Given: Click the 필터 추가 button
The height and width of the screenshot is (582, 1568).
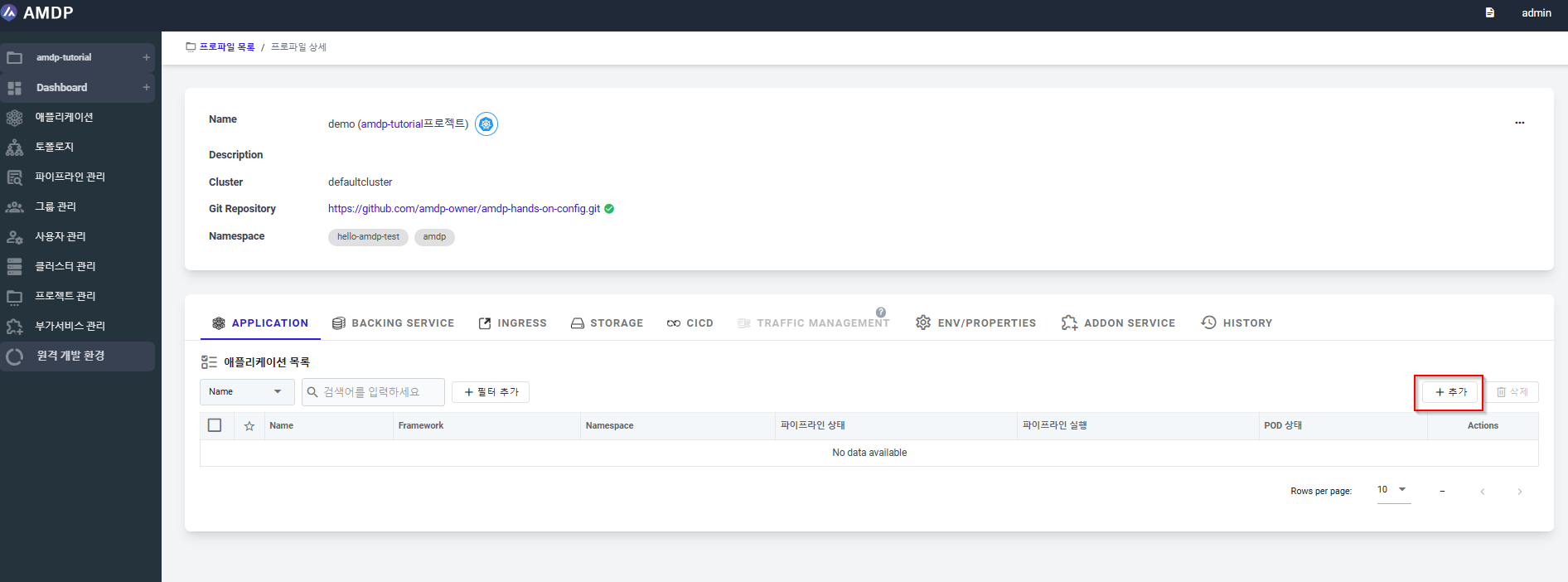Looking at the screenshot, I should (x=491, y=392).
